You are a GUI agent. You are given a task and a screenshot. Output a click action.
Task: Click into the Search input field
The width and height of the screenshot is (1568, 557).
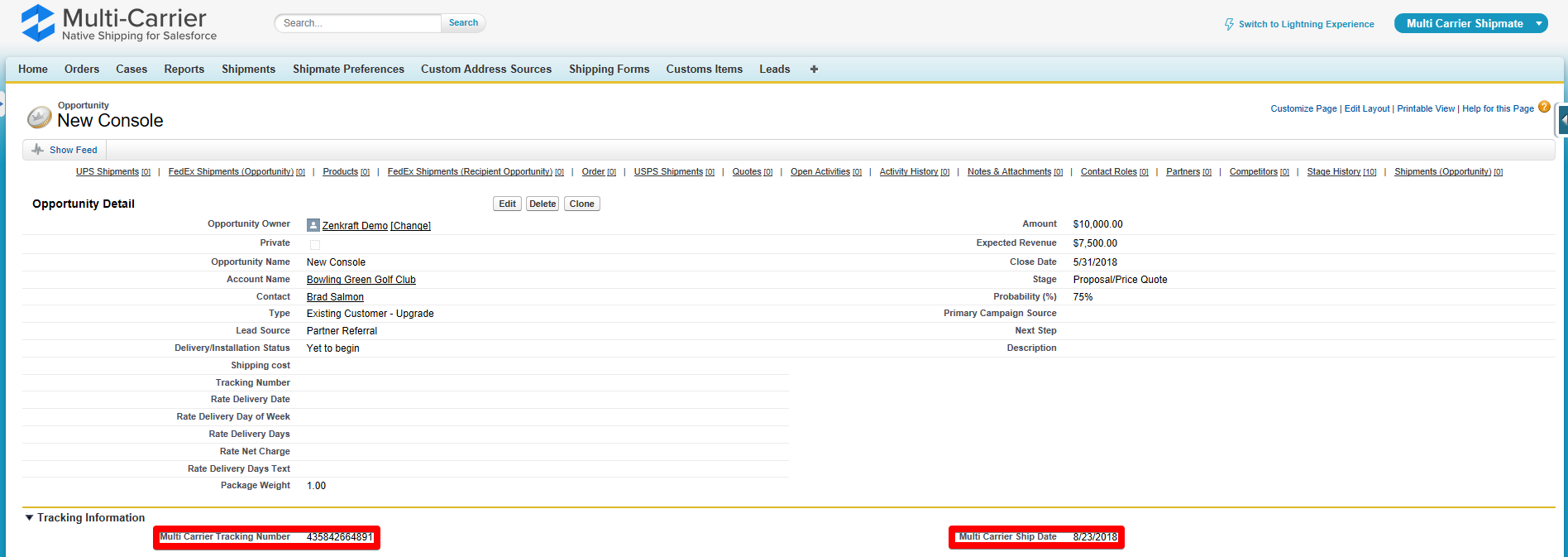tap(358, 23)
